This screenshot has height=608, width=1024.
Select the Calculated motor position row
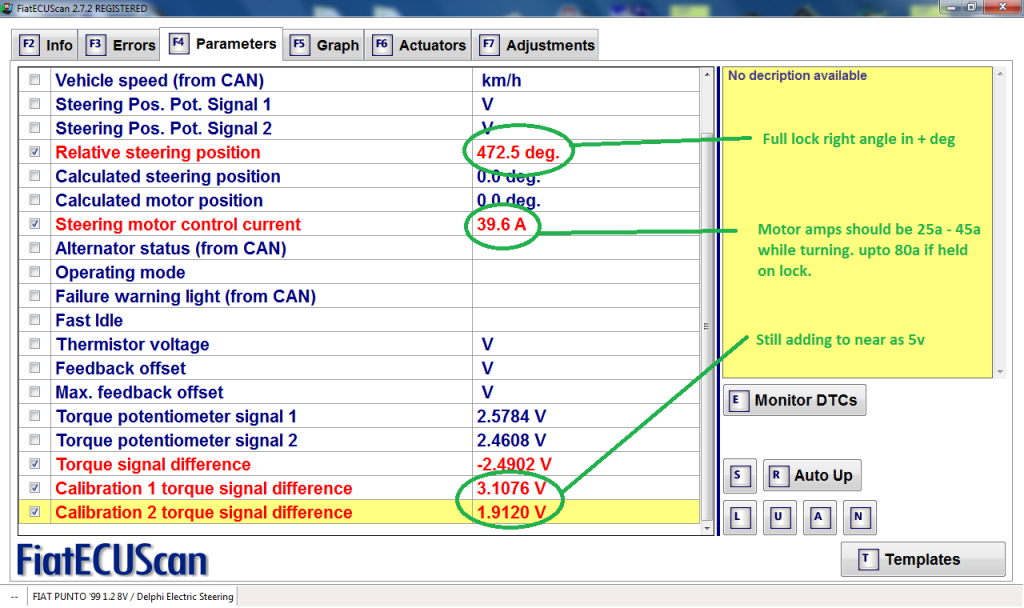[167, 201]
